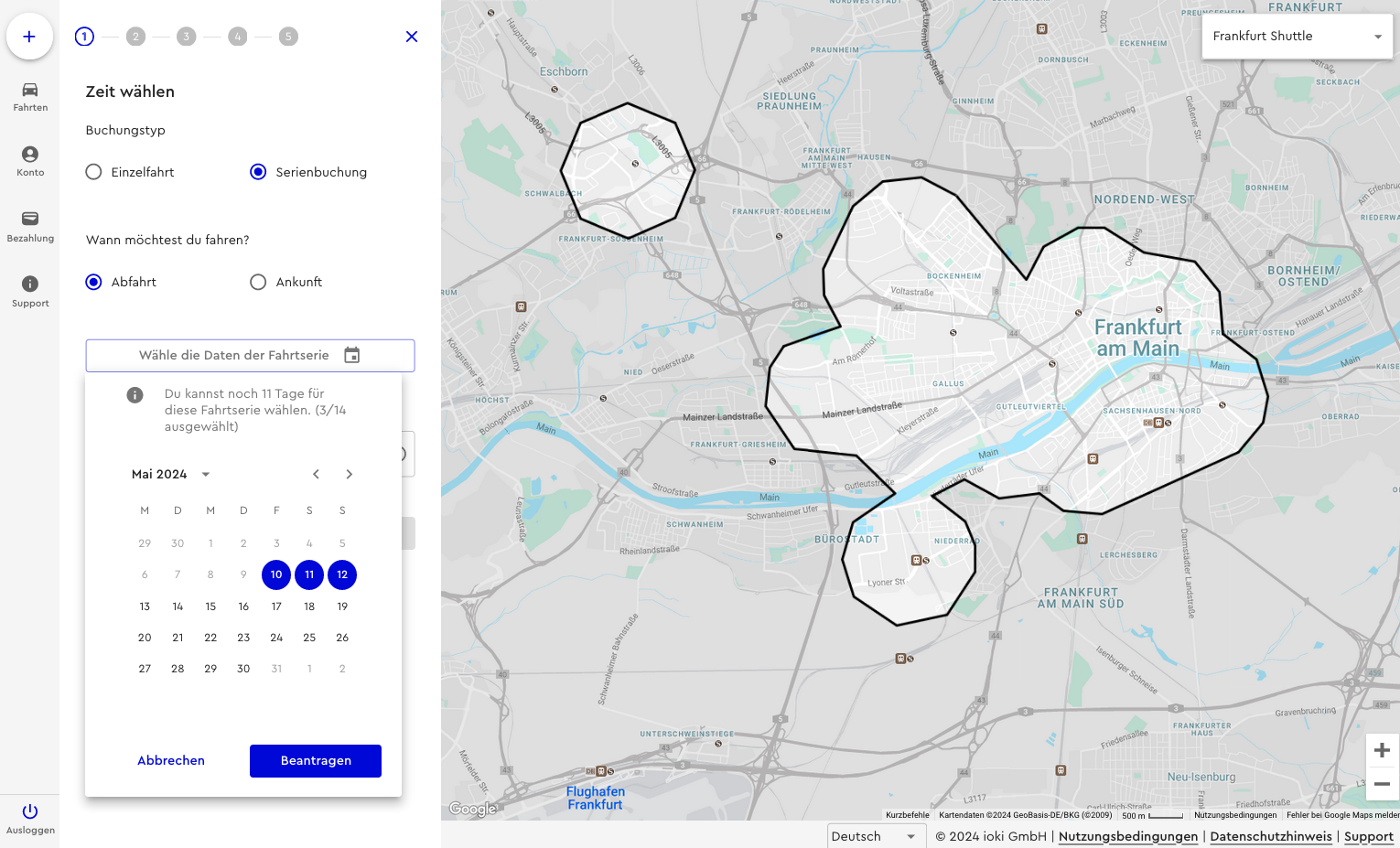Open the Frankfurt Shuttle dropdown
The width and height of the screenshot is (1400, 848).
1297,37
